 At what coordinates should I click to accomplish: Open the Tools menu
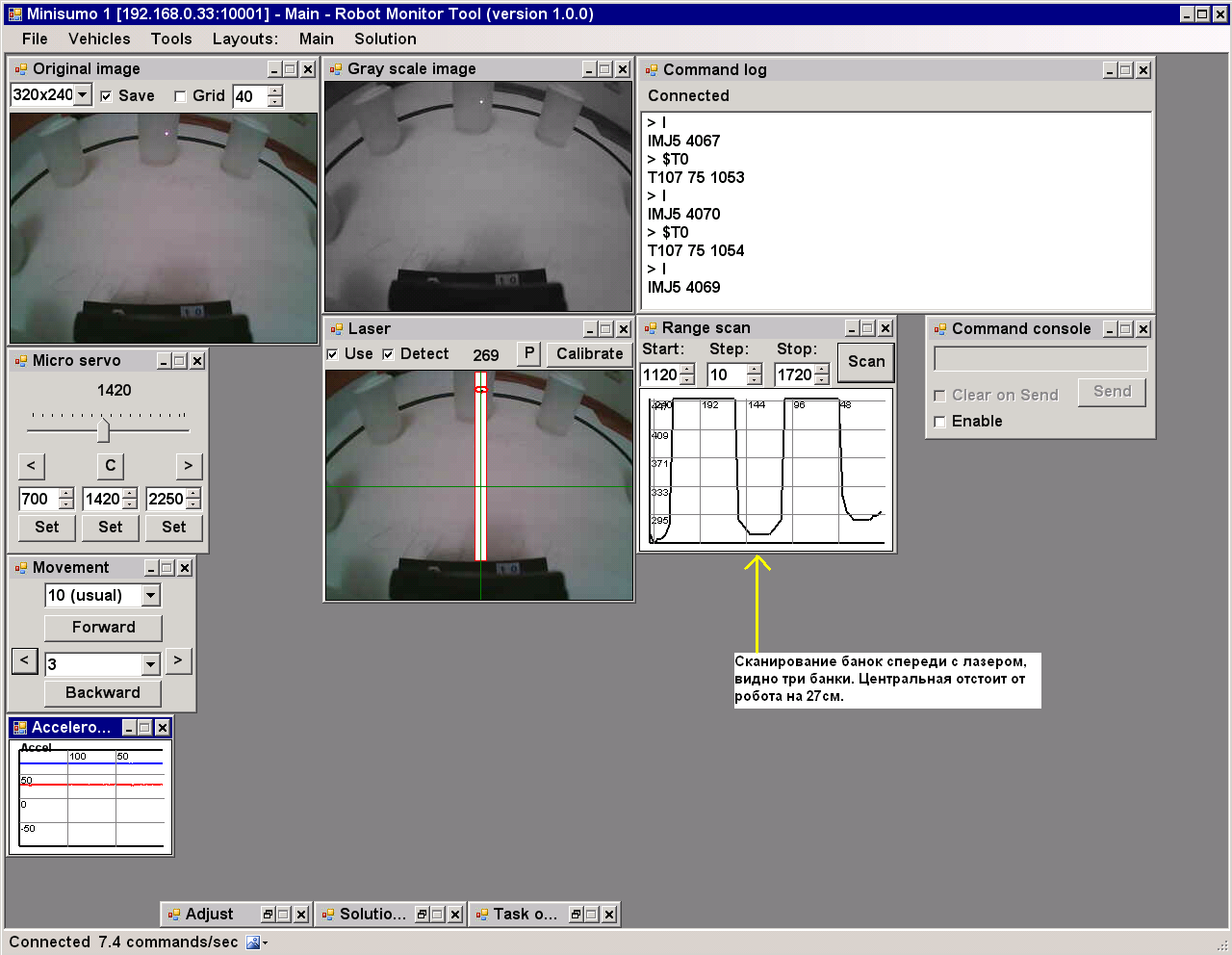[171, 39]
